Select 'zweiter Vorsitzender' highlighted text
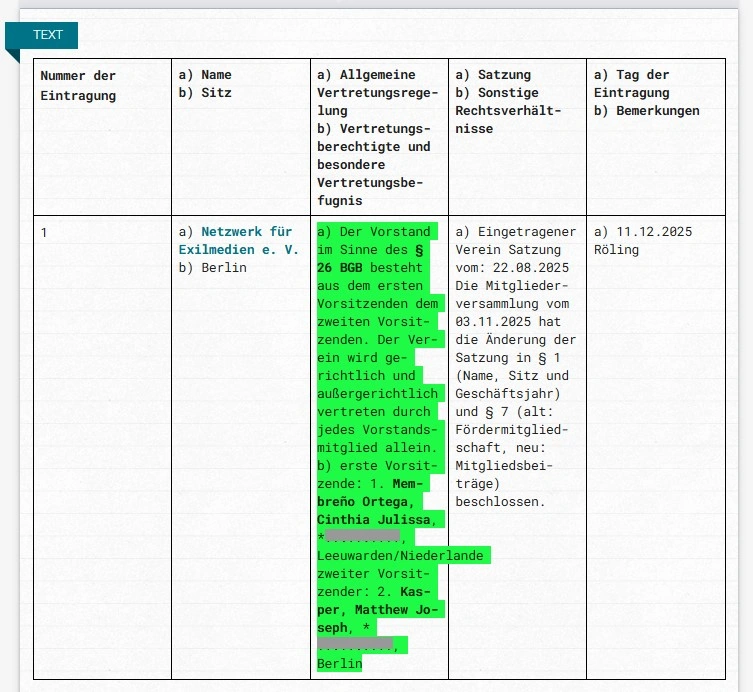753x692 pixels. coord(373,583)
